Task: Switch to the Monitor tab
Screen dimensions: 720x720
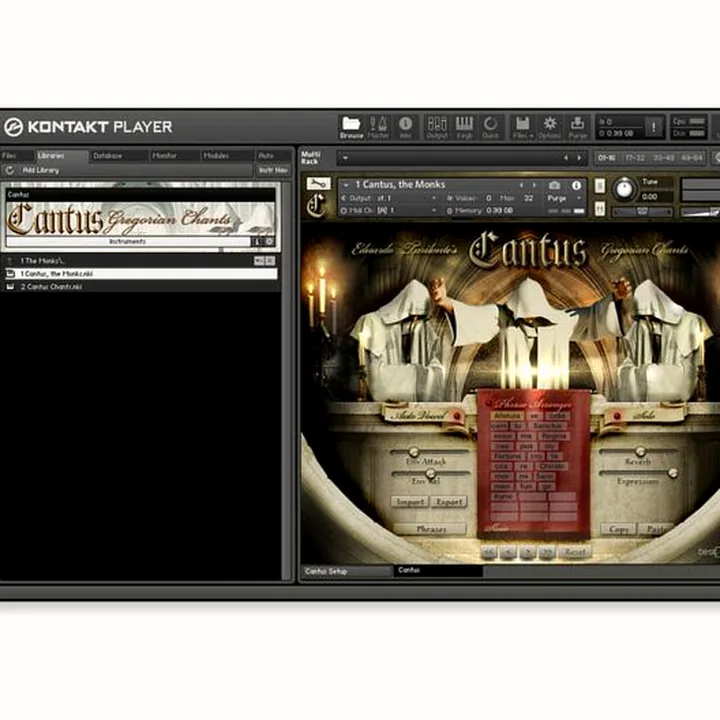Action: [174, 156]
